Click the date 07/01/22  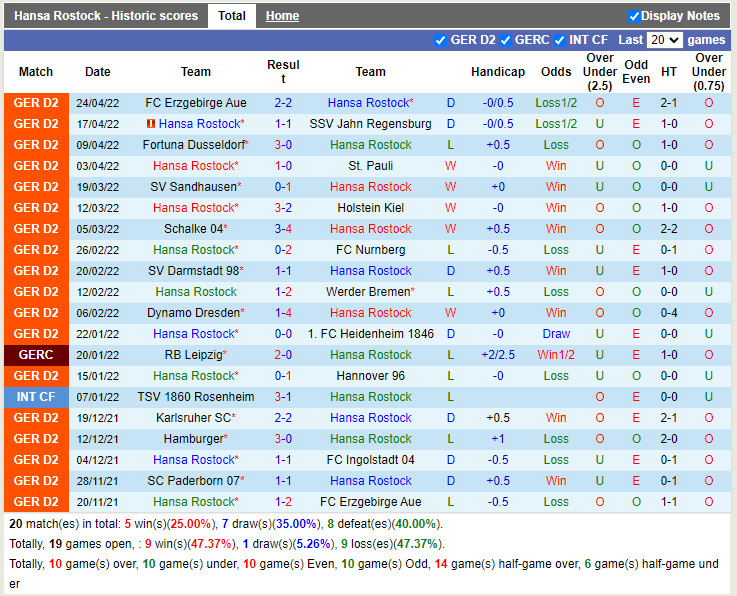(97, 397)
